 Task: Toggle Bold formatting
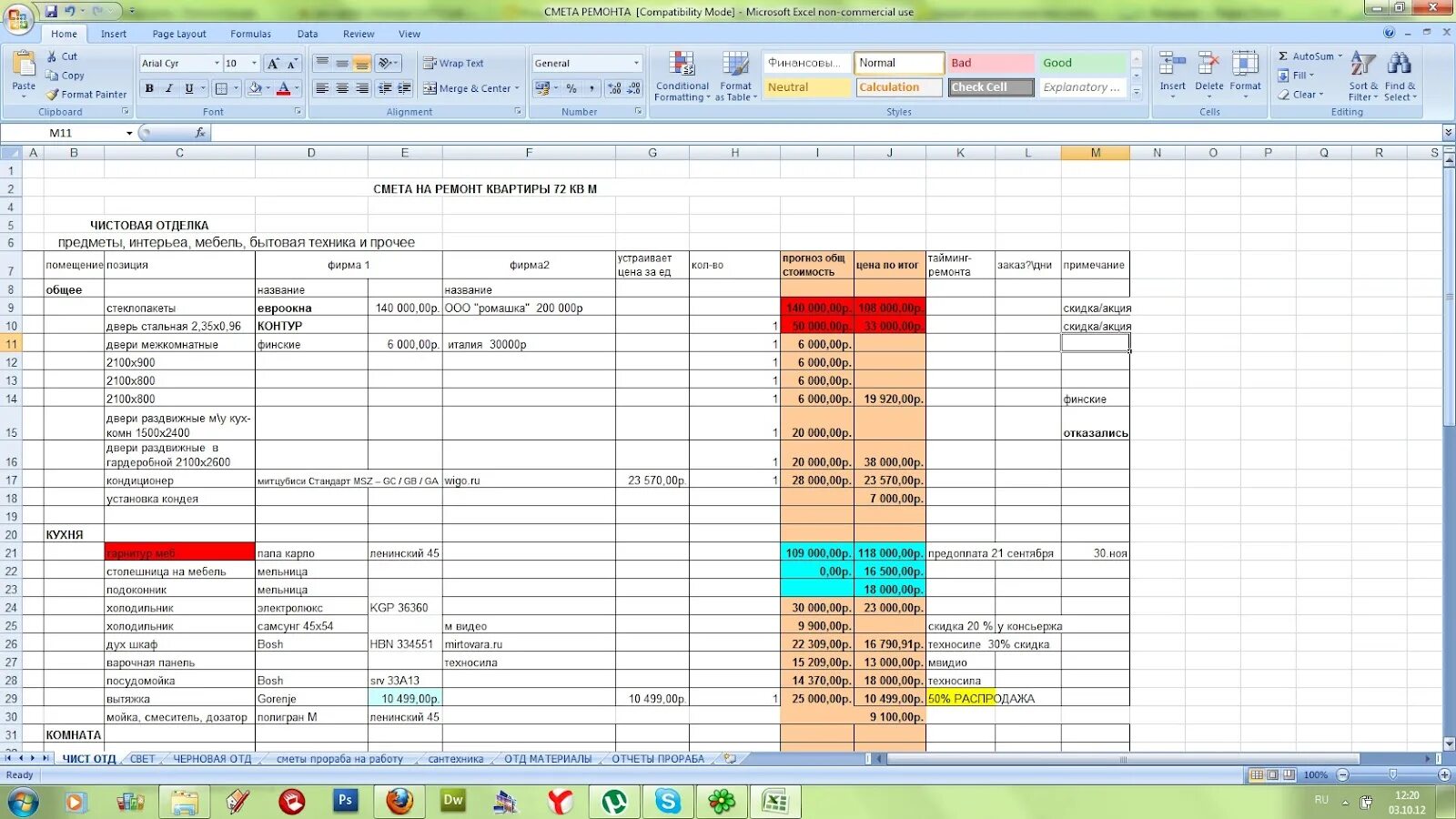[x=149, y=88]
